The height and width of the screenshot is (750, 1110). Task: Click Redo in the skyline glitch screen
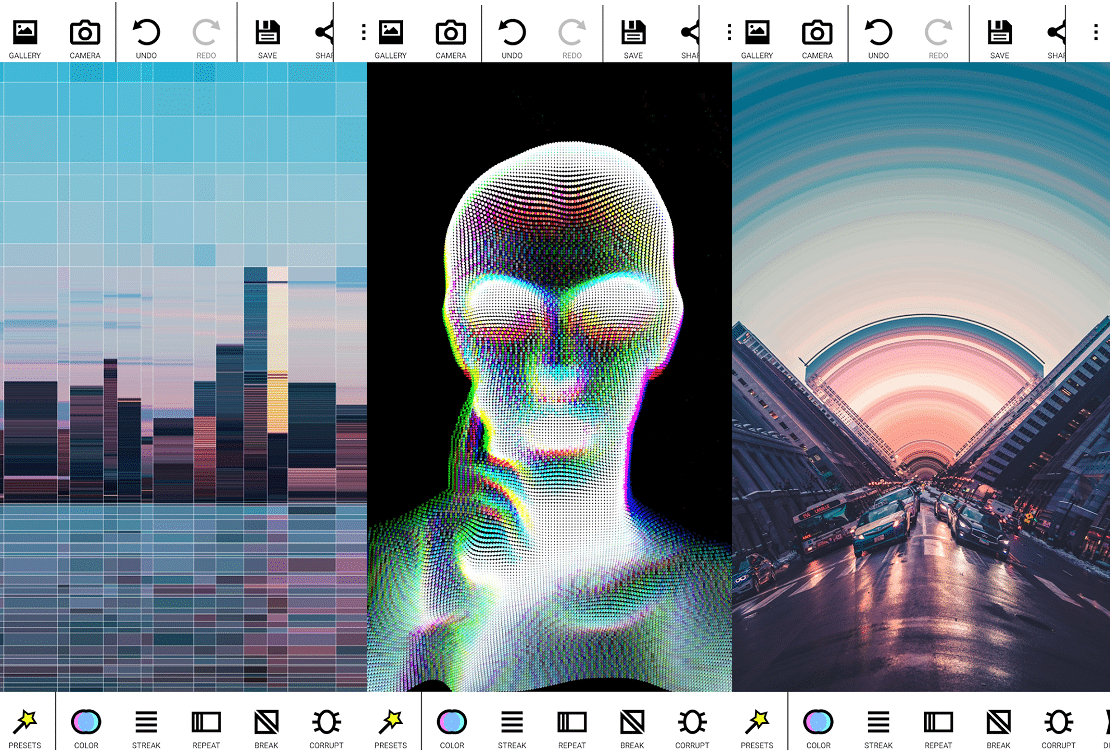coord(206,39)
